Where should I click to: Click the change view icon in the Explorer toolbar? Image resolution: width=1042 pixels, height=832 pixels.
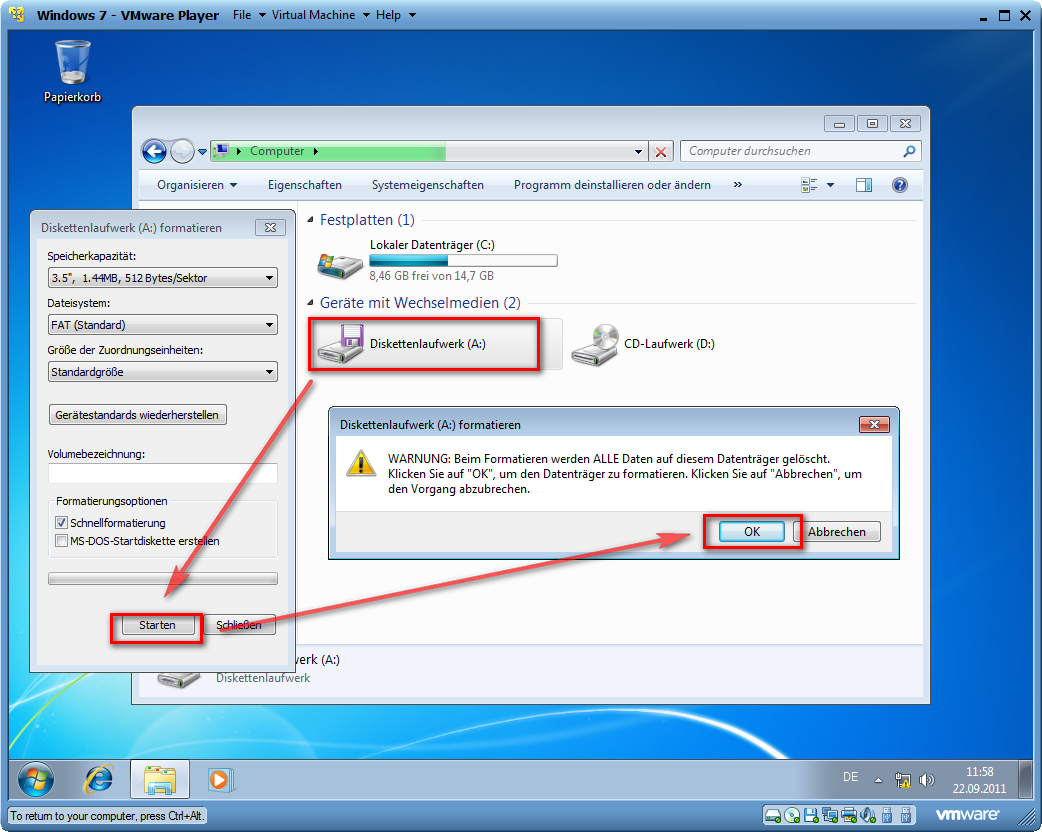pyautogui.click(x=809, y=185)
